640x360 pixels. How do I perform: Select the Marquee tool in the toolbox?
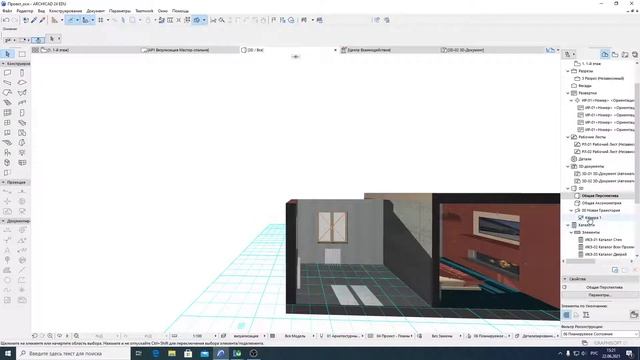pos(22,54)
